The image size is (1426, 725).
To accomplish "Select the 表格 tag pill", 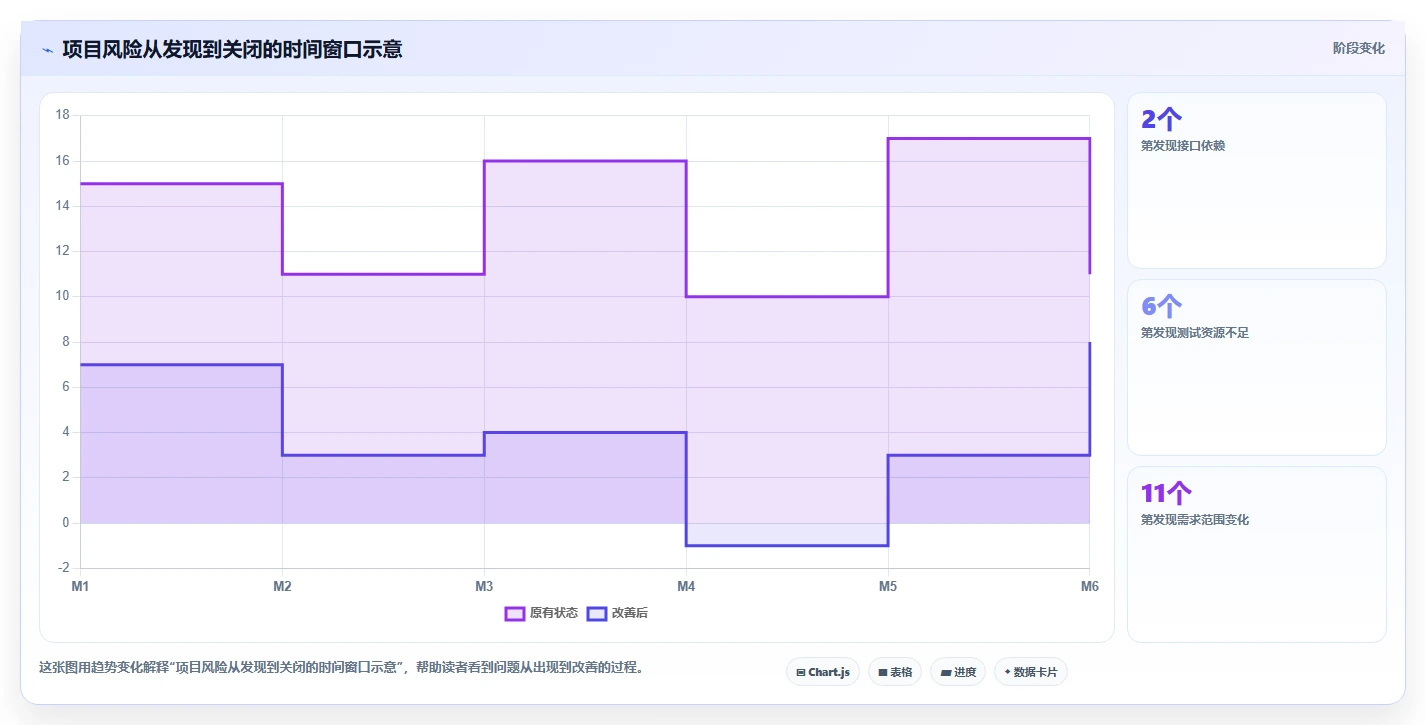I will pos(895,672).
